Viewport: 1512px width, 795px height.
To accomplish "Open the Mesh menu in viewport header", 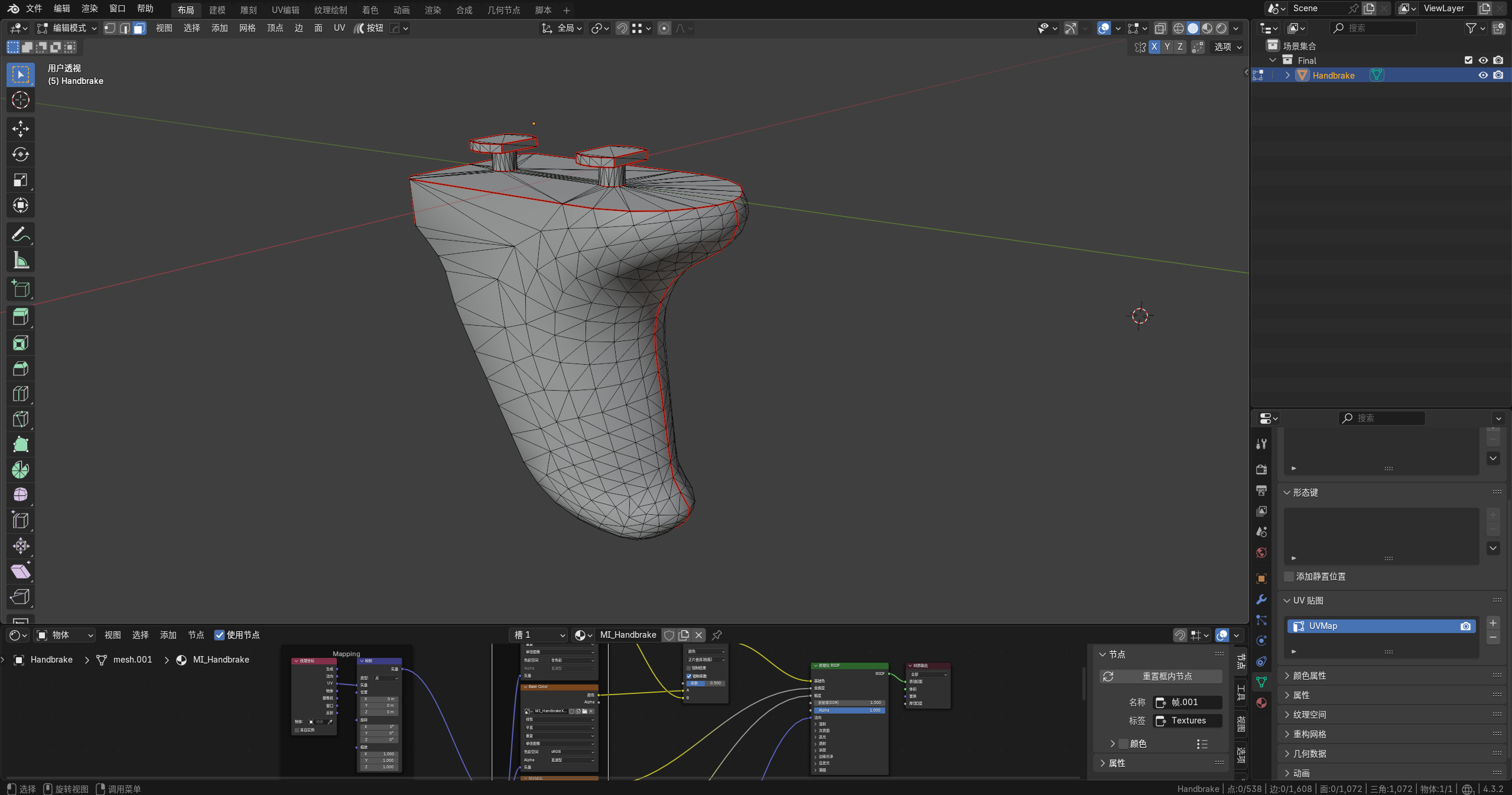I will tap(247, 28).
